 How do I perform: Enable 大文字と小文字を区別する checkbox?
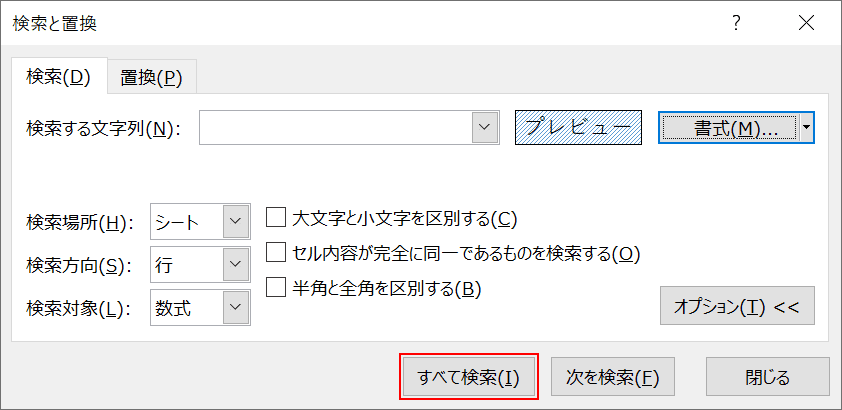pyautogui.click(x=275, y=218)
